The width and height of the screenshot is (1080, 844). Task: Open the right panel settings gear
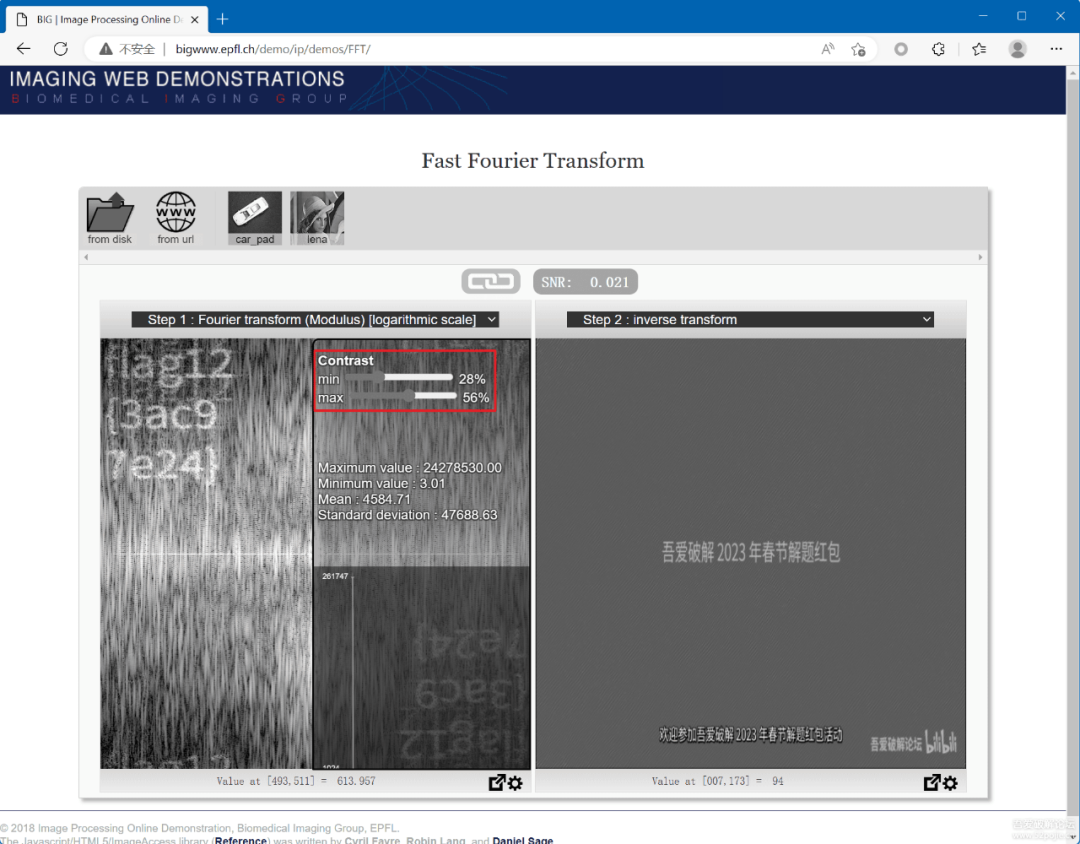(950, 783)
